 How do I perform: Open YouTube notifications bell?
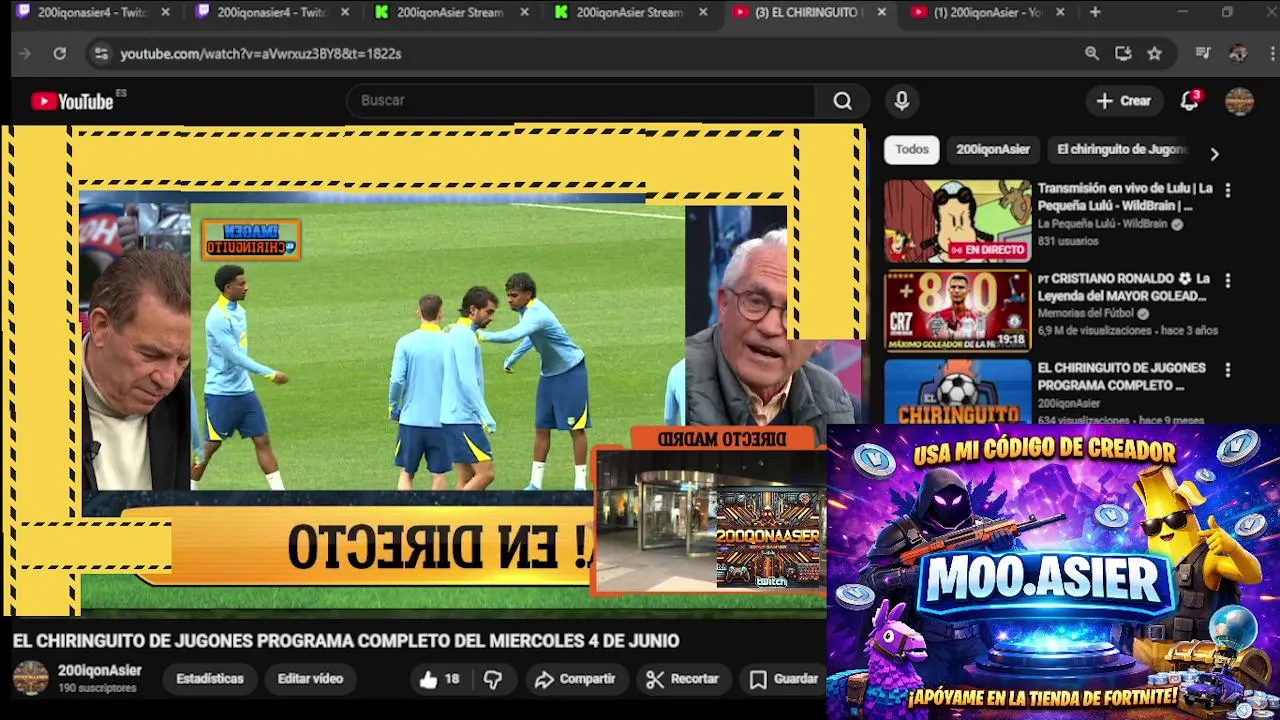(1189, 101)
